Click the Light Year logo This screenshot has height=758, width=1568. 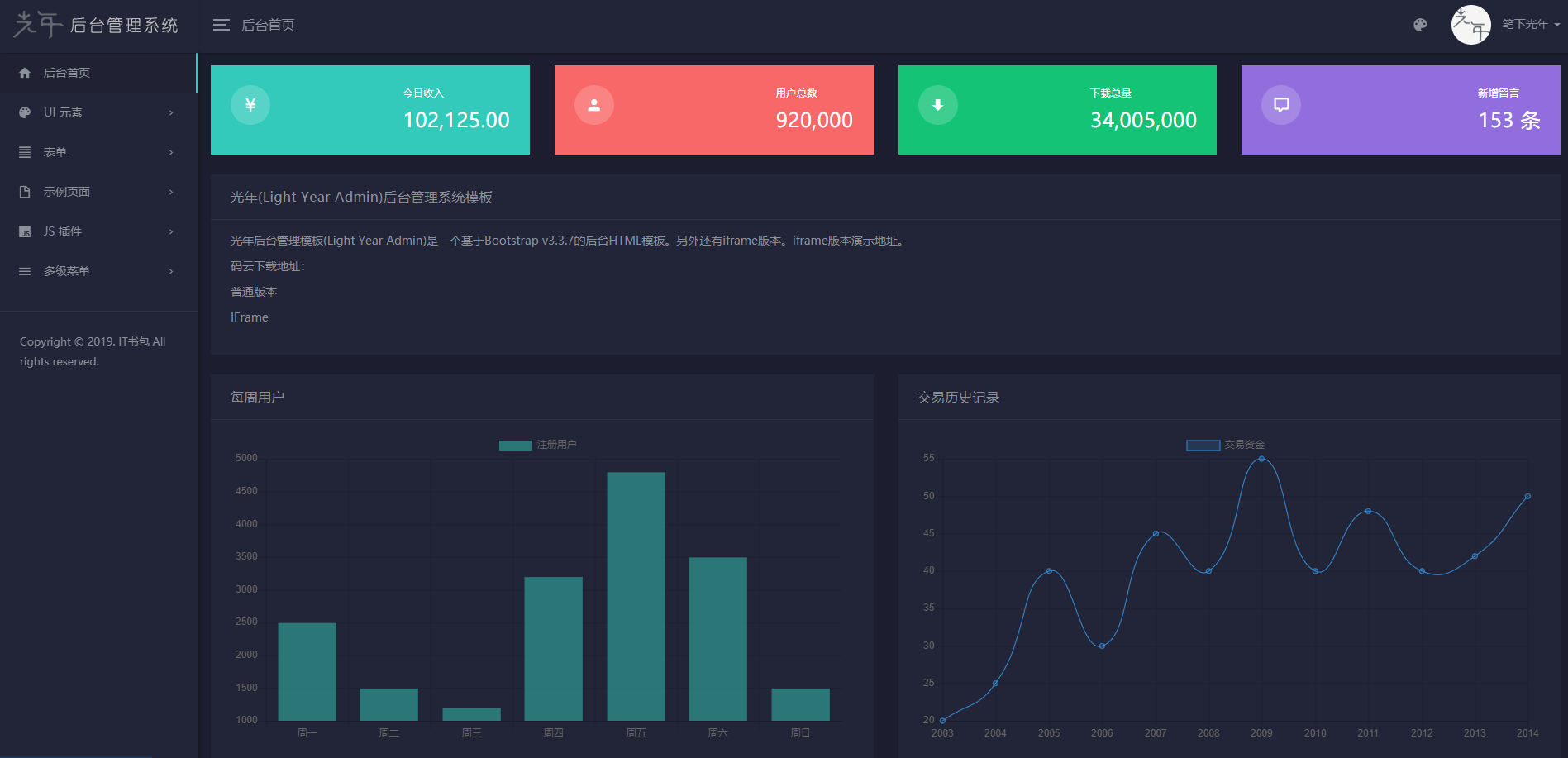[x=96, y=25]
